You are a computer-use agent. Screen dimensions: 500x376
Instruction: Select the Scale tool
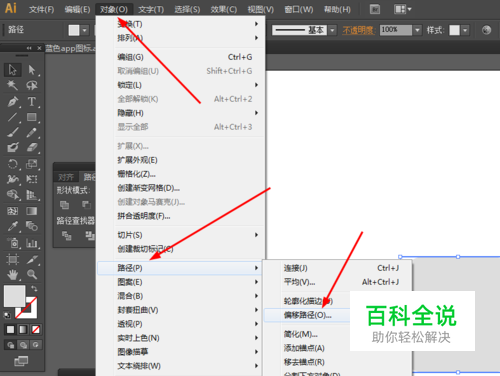tap(32, 164)
